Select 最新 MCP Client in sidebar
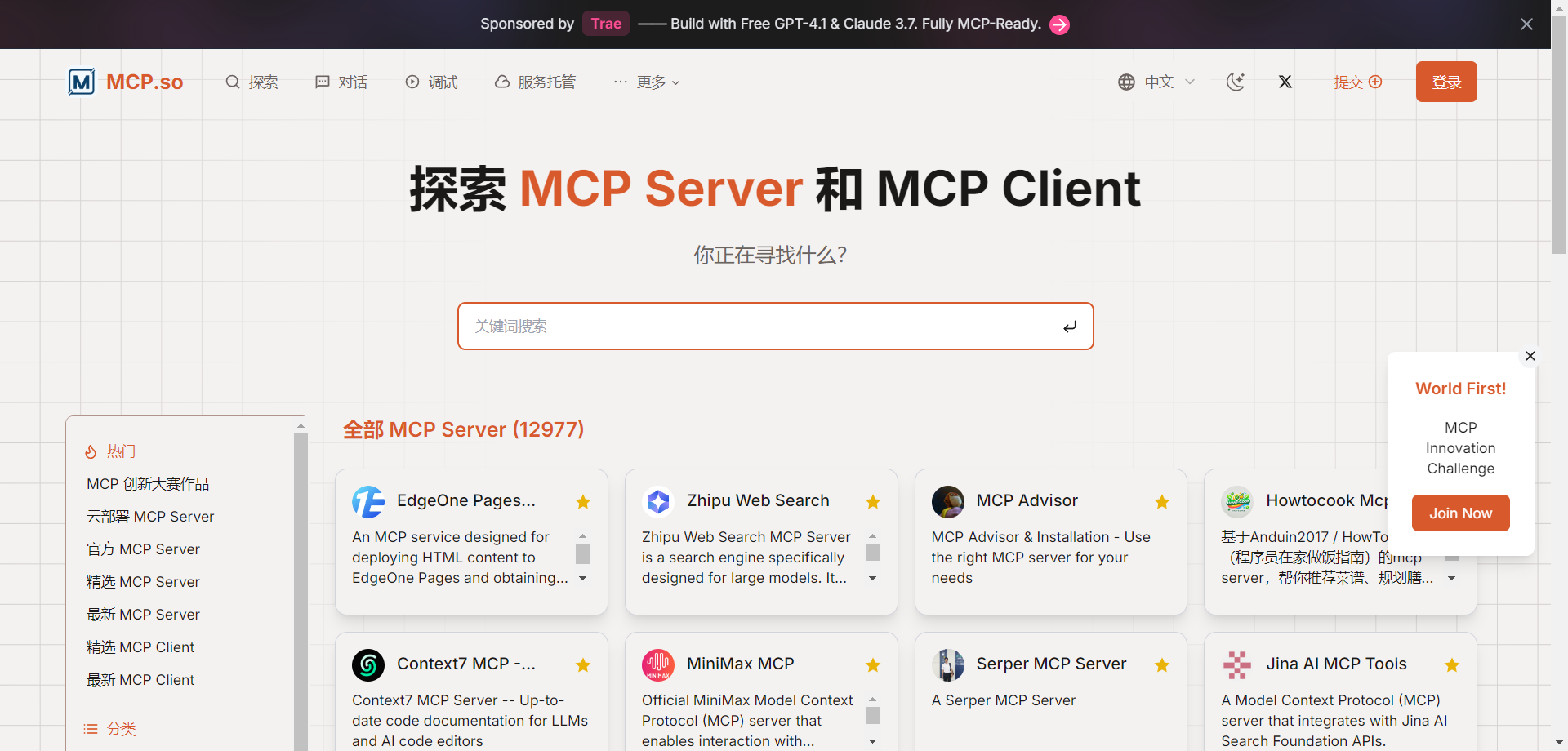Screen dimensions: 1568x751 point(140,680)
